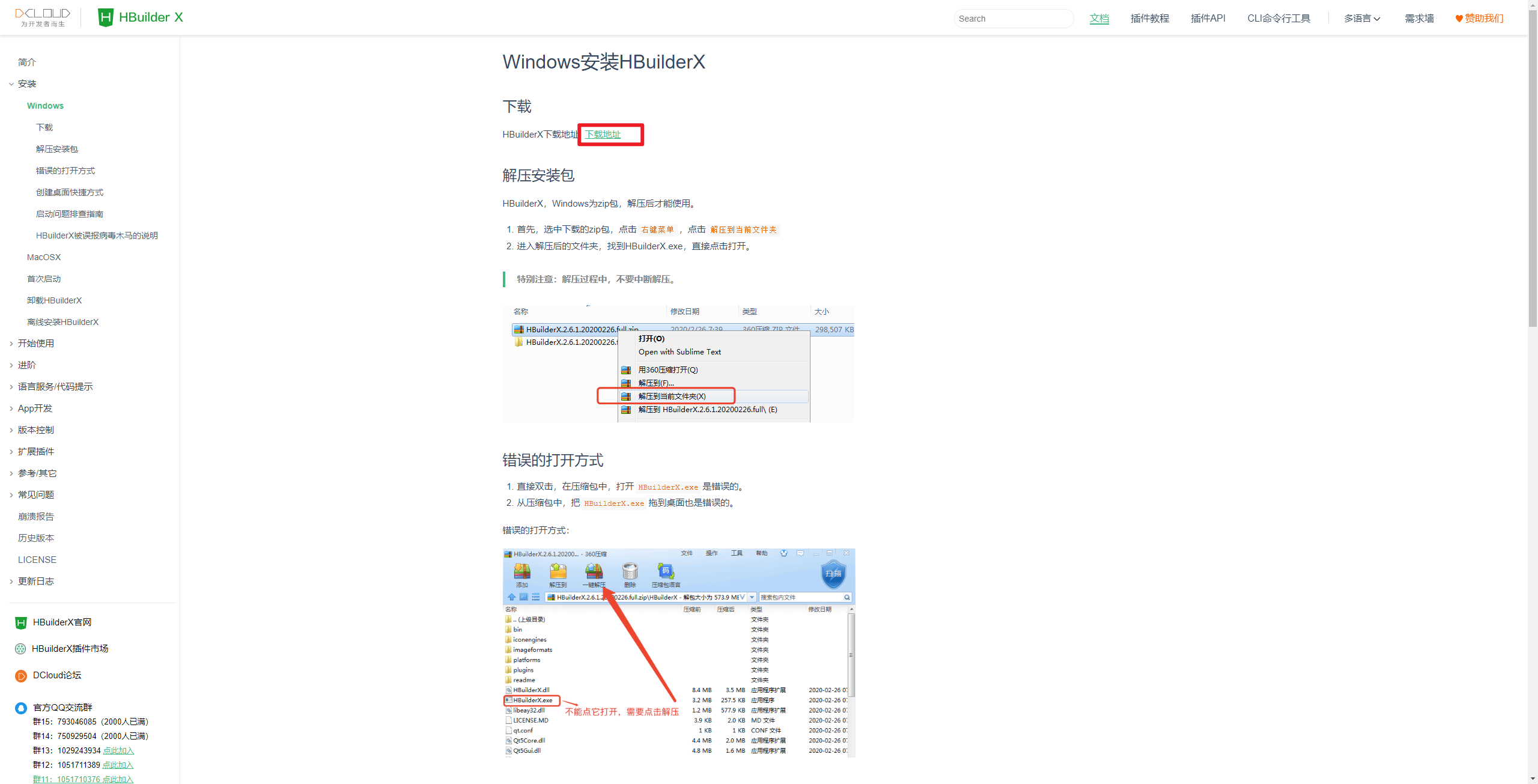Click the HBuilderX插件市场 puzzle icon
The image size is (1538, 784).
[x=20, y=649]
